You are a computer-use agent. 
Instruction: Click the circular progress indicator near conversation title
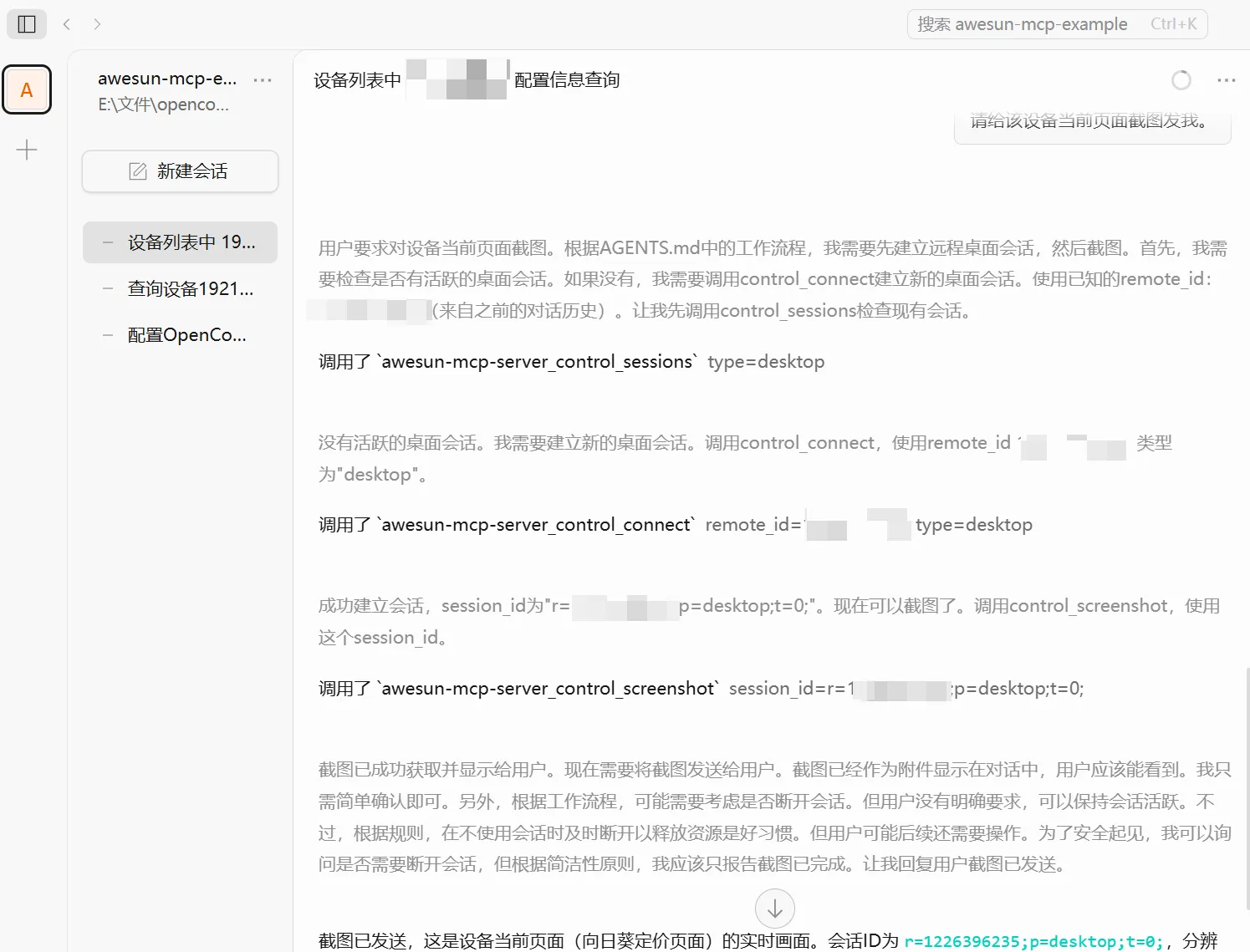tap(1181, 80)
